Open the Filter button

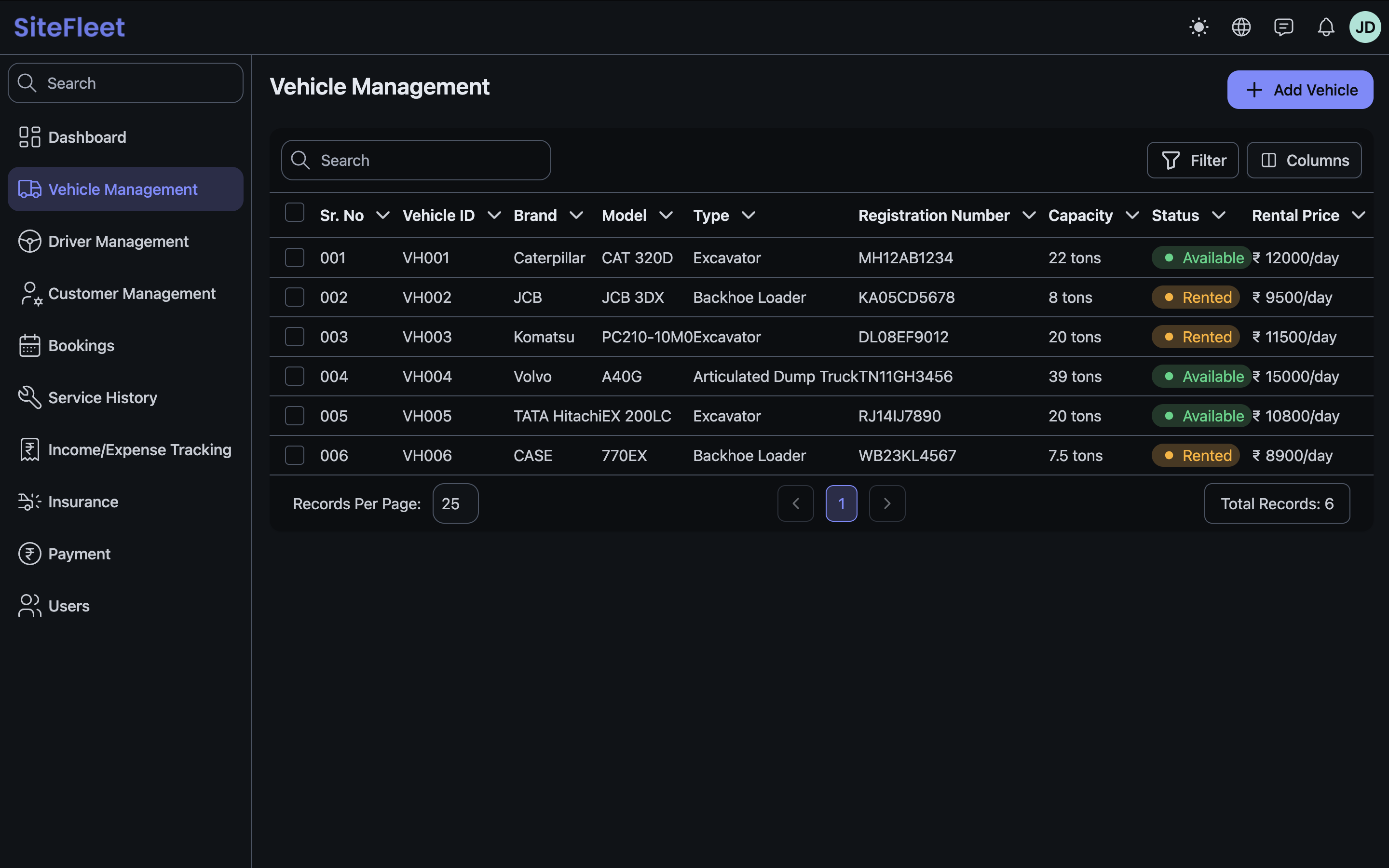tap(1192, 160)
